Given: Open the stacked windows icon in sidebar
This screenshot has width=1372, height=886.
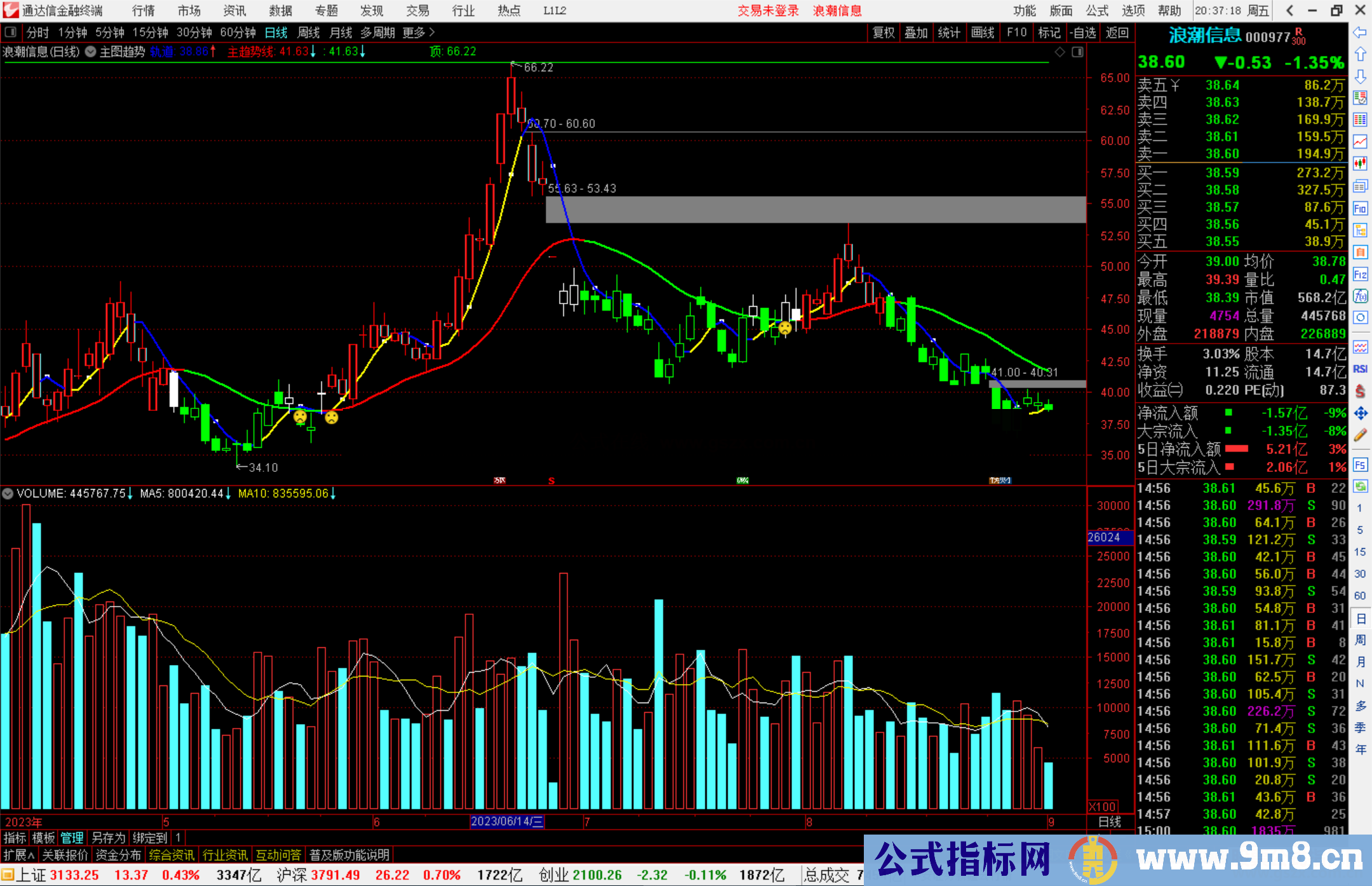Looking at the screenshot, I should coord(1360,186).
